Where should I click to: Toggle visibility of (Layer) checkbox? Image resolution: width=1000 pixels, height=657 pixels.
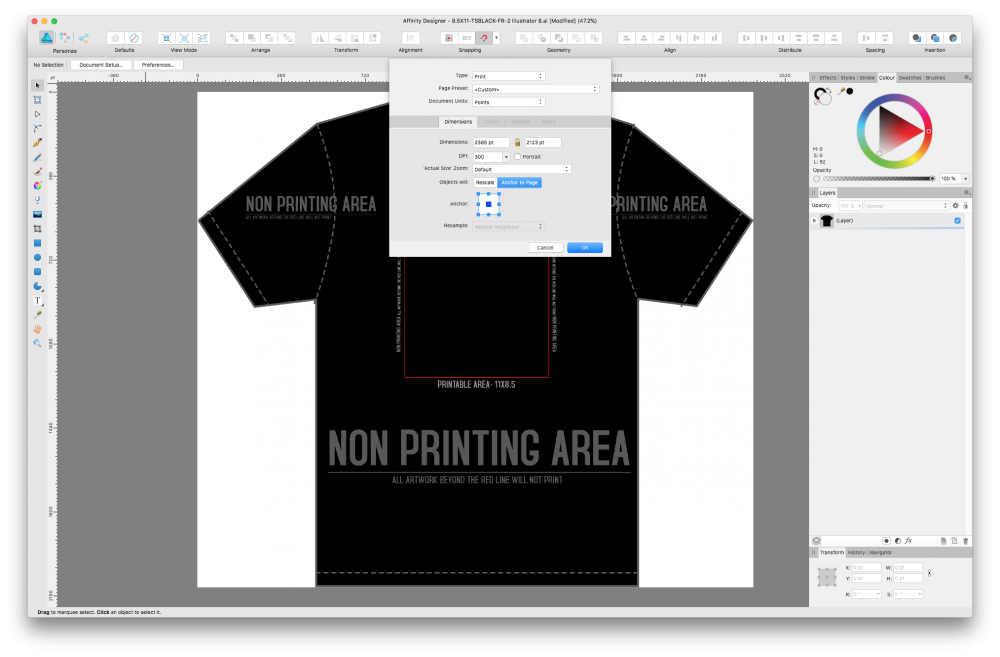957,221
